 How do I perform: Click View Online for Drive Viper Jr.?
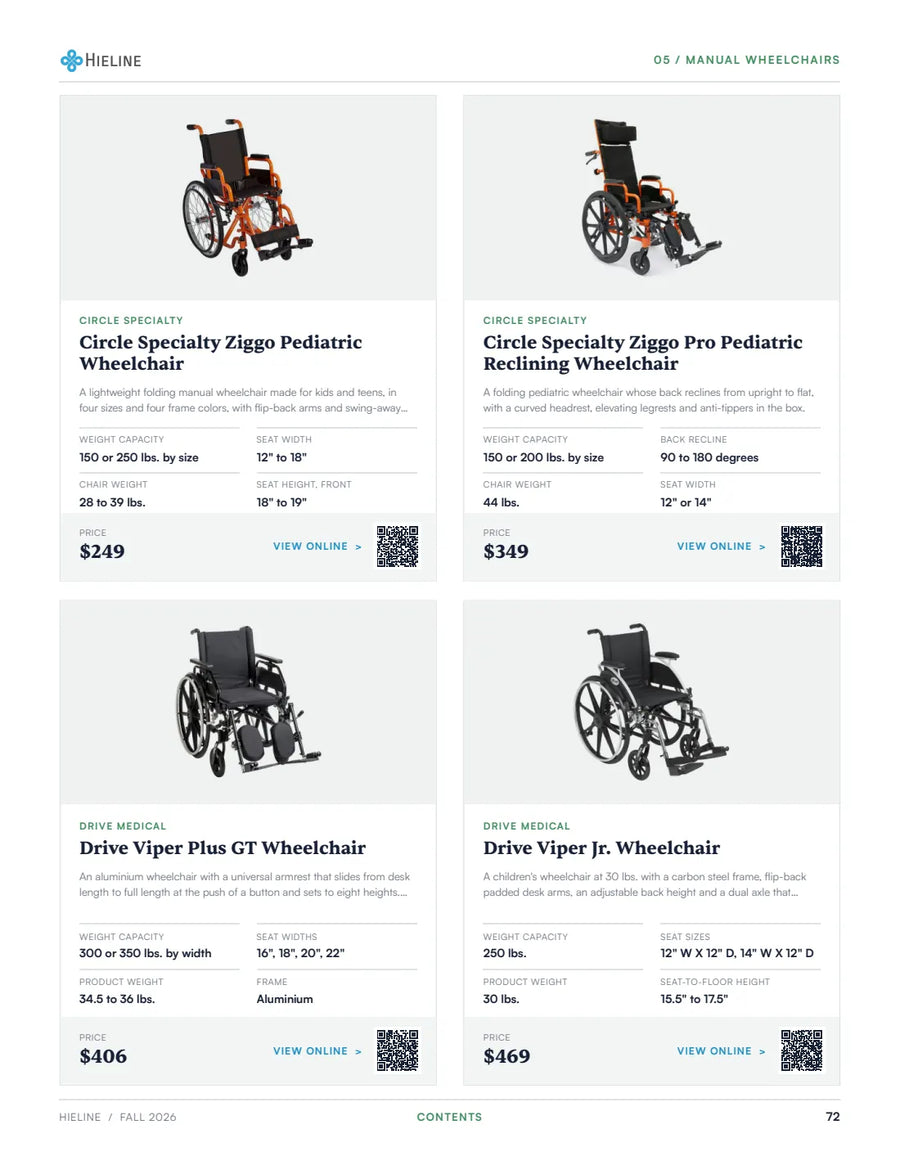721,1051
